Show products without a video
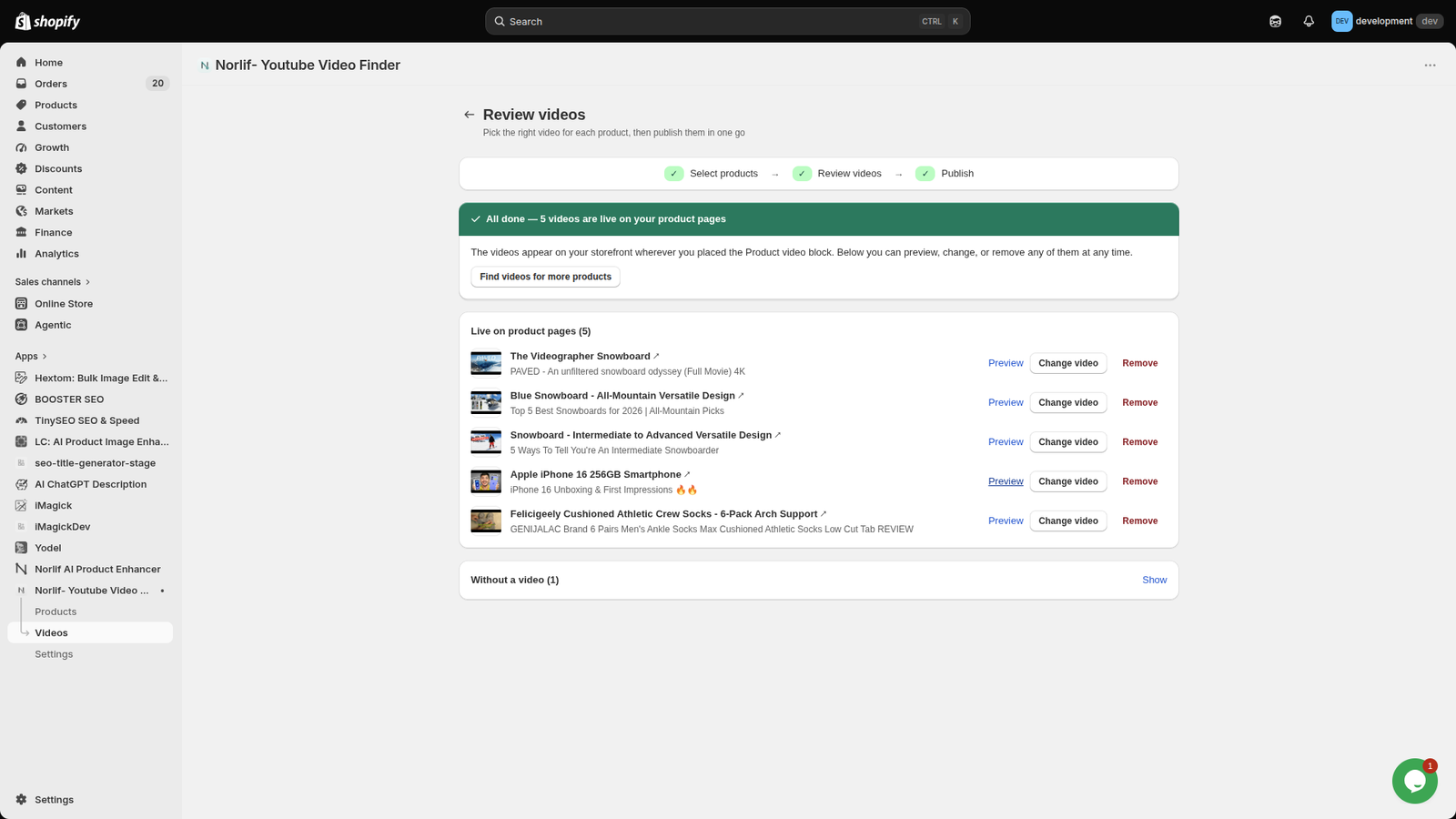The image size is (1456, 819). coord(1154,580)
